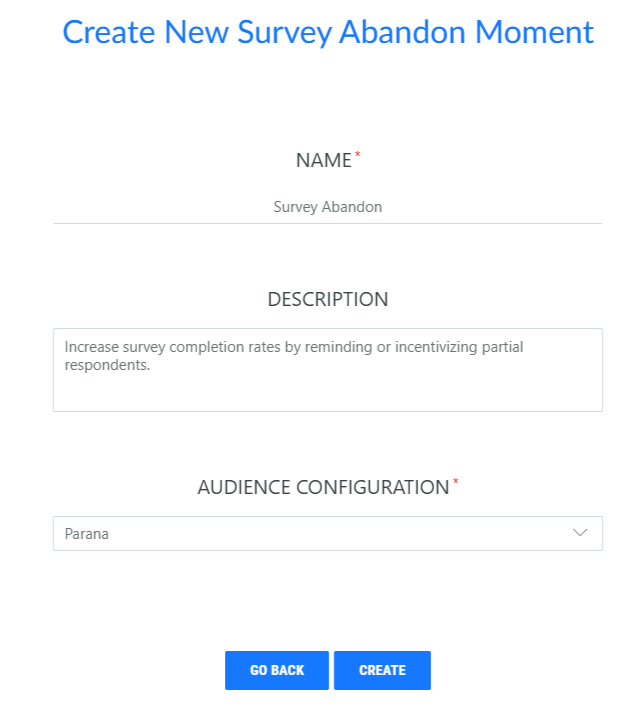
Task: Click the AUDIENCE CONFIGURATION label
Action: point(323,487)
